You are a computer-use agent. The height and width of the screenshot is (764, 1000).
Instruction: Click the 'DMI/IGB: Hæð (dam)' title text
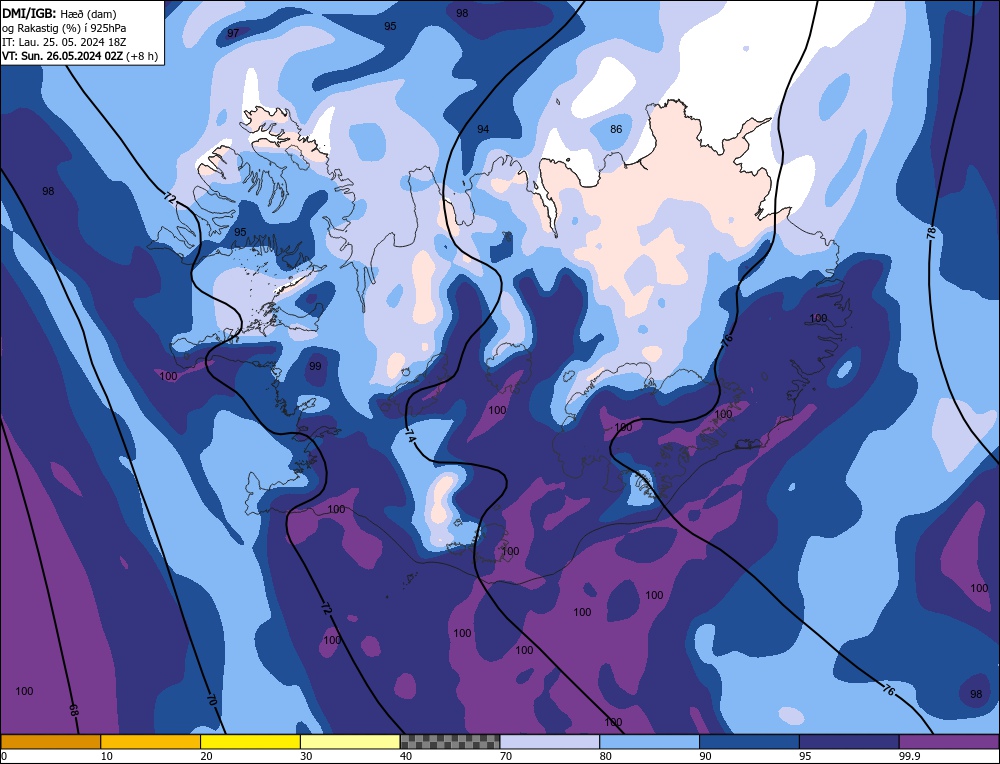click(x=59, y=14)
